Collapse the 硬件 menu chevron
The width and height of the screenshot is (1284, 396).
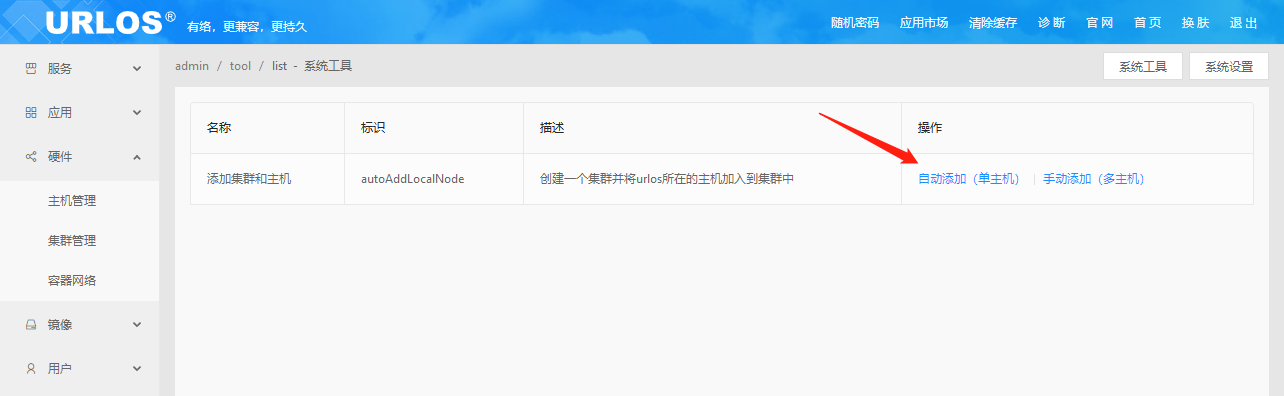coord(137,157)
